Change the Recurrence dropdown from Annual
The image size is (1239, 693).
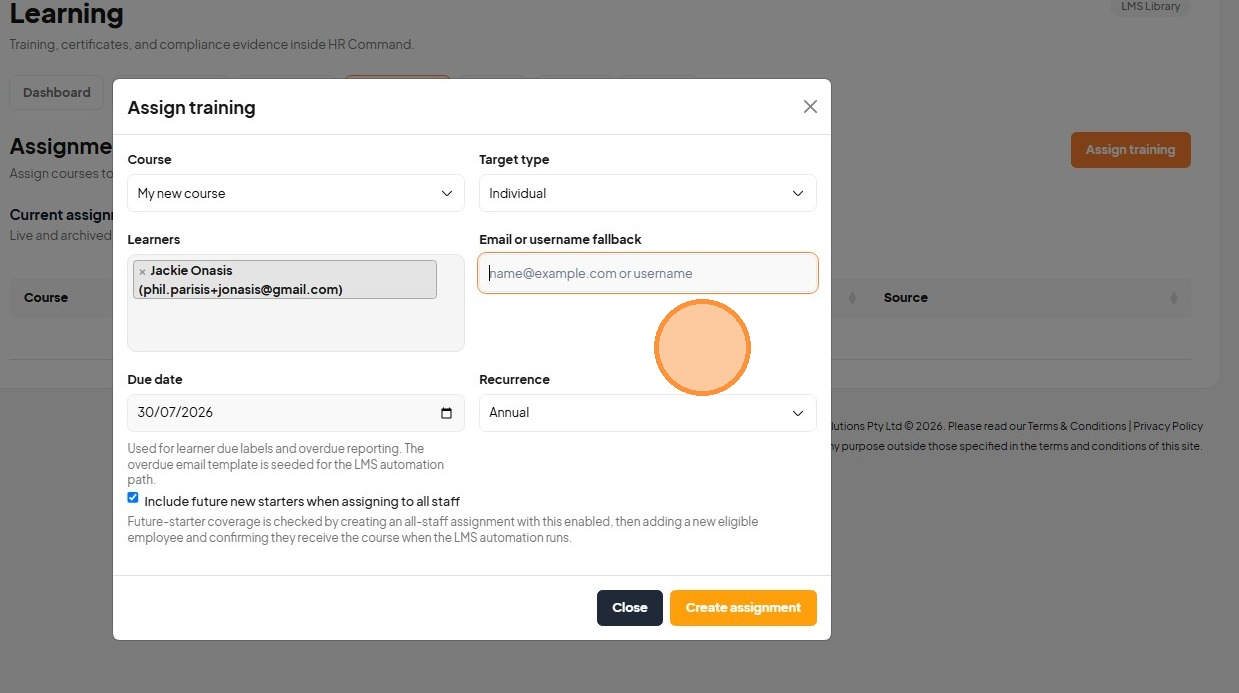pos(648,413)
